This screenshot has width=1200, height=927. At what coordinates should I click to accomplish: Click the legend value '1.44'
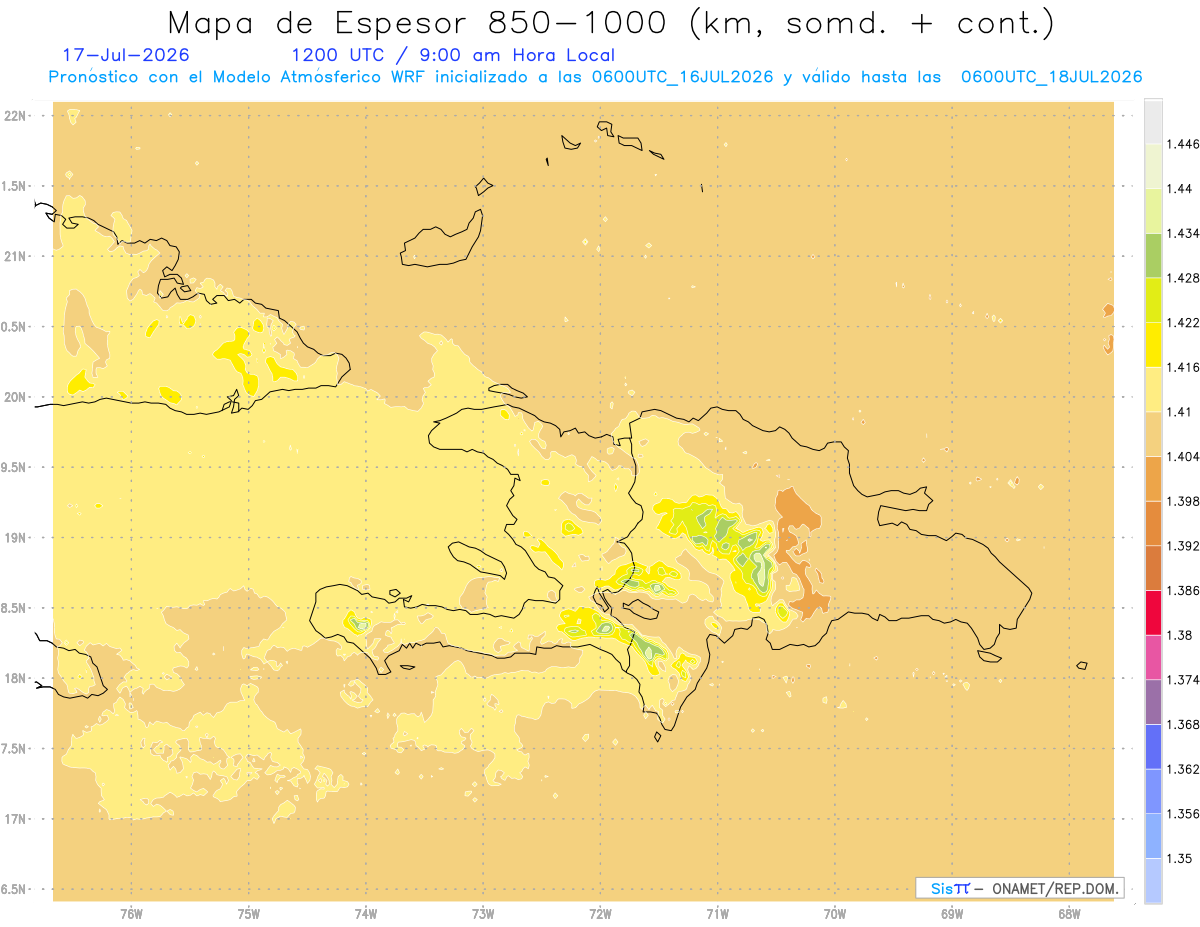1179,189
